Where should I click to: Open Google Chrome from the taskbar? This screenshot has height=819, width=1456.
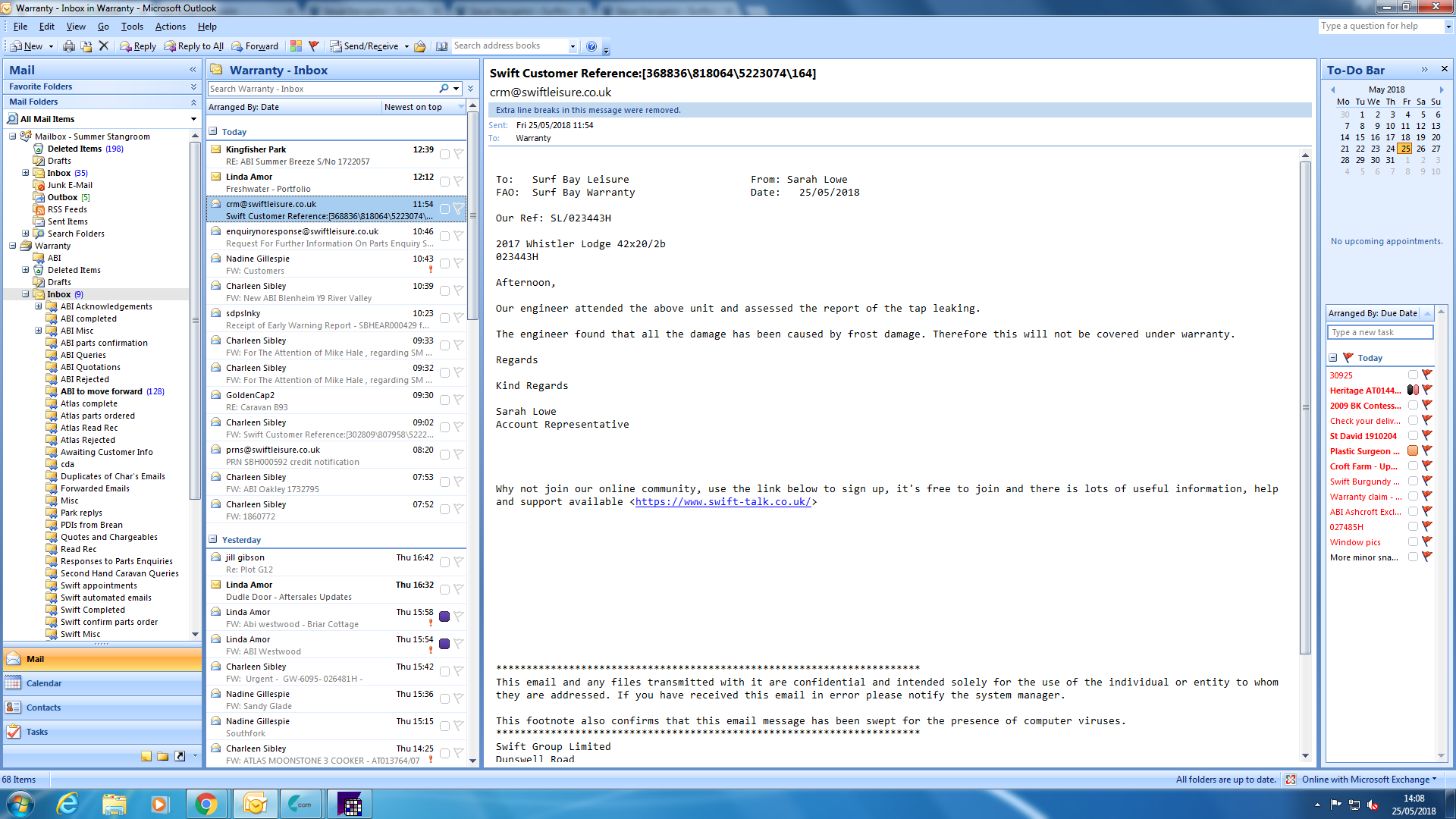click(x=206, y=804)
